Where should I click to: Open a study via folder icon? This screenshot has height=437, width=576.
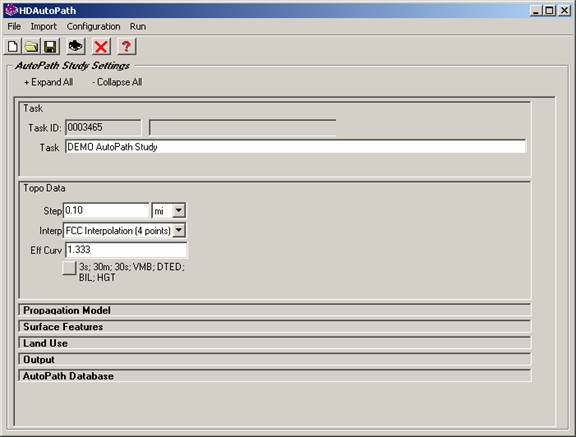pyautogui.click(x=32, y=47)
